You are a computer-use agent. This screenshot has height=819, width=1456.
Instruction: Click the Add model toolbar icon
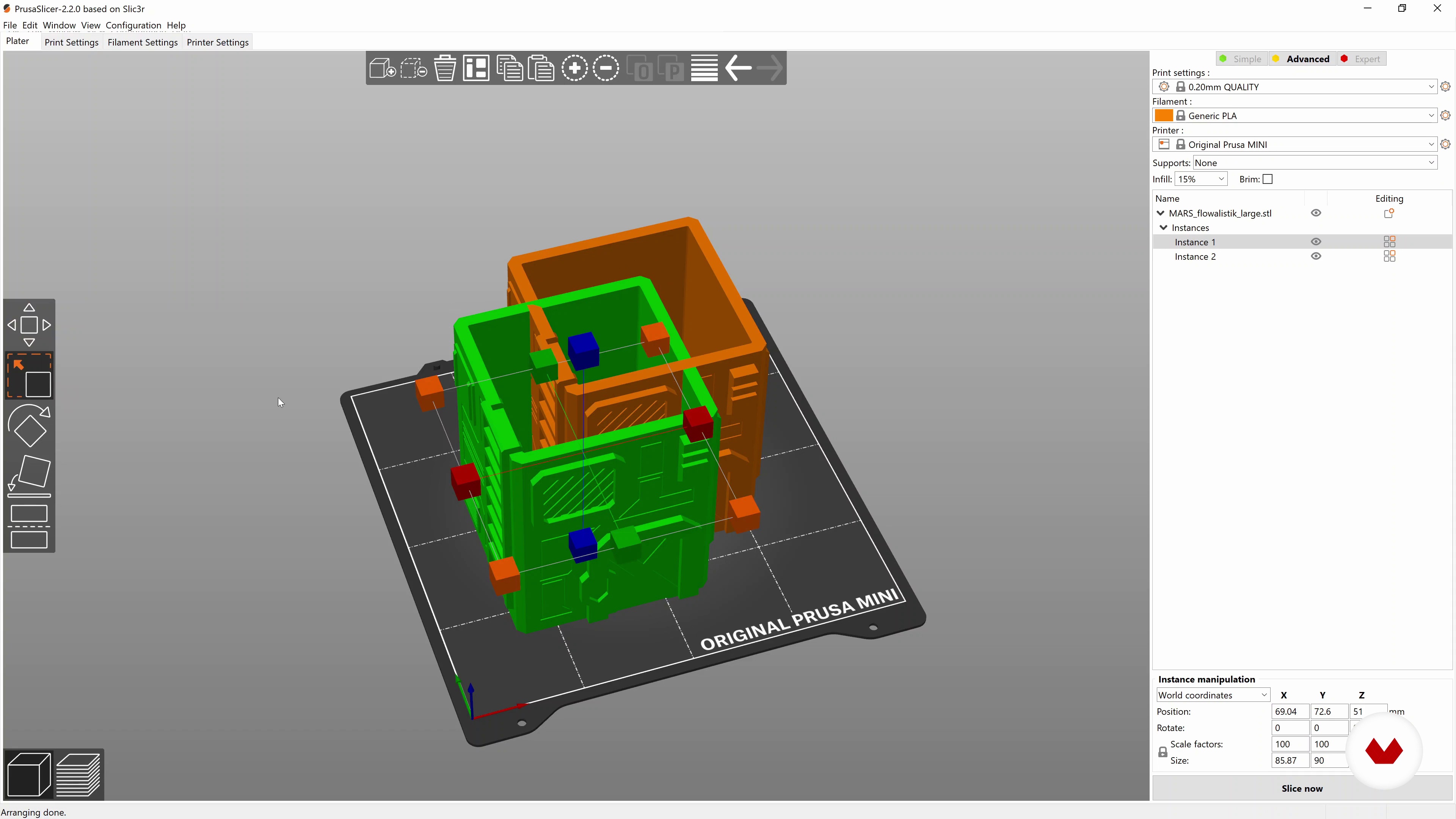click(x=382, y=68)
